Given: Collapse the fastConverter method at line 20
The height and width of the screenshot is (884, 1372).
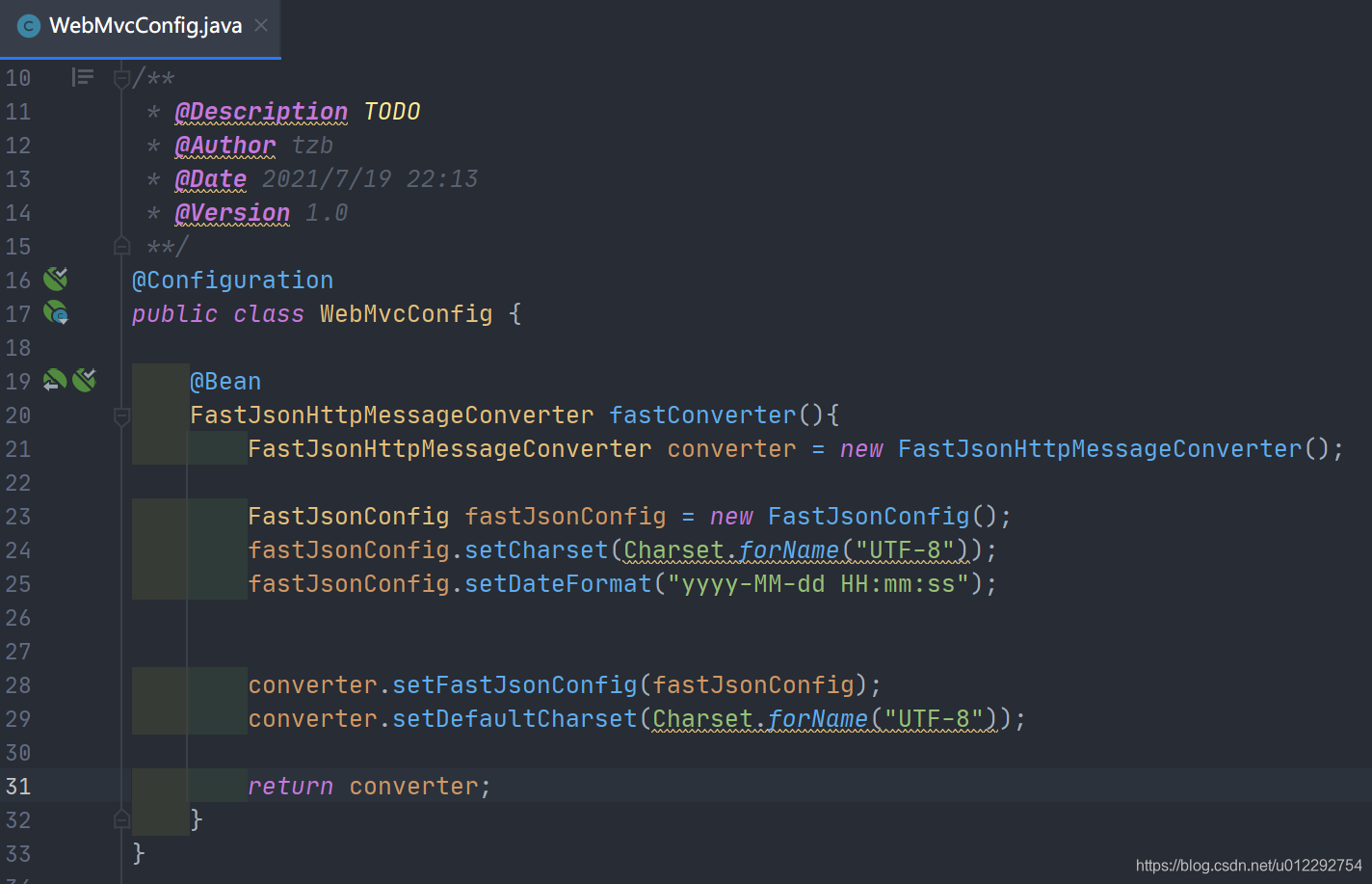Looking at the screenshot, I should pos(121,415).
